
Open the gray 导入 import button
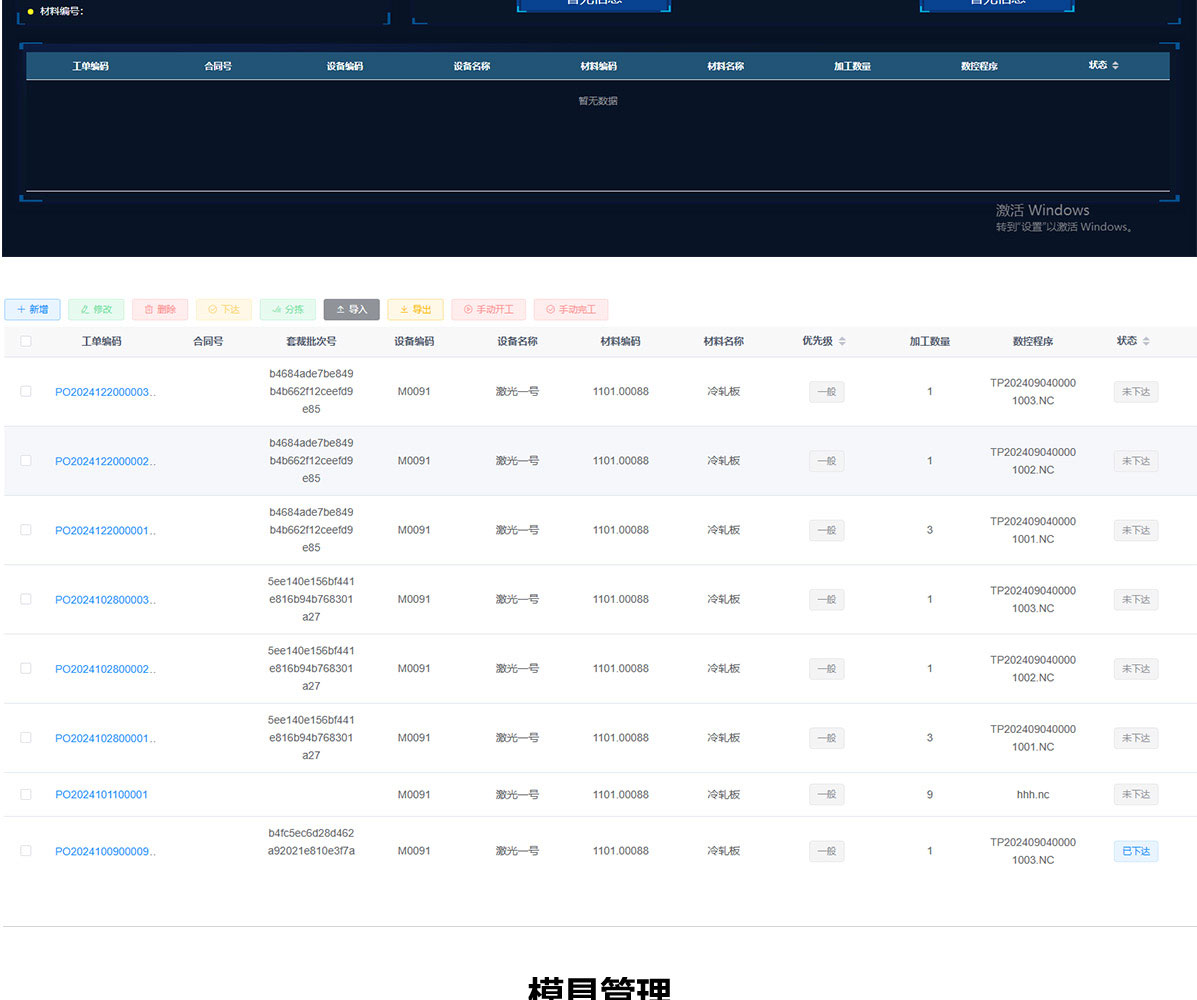pos(351,310)
